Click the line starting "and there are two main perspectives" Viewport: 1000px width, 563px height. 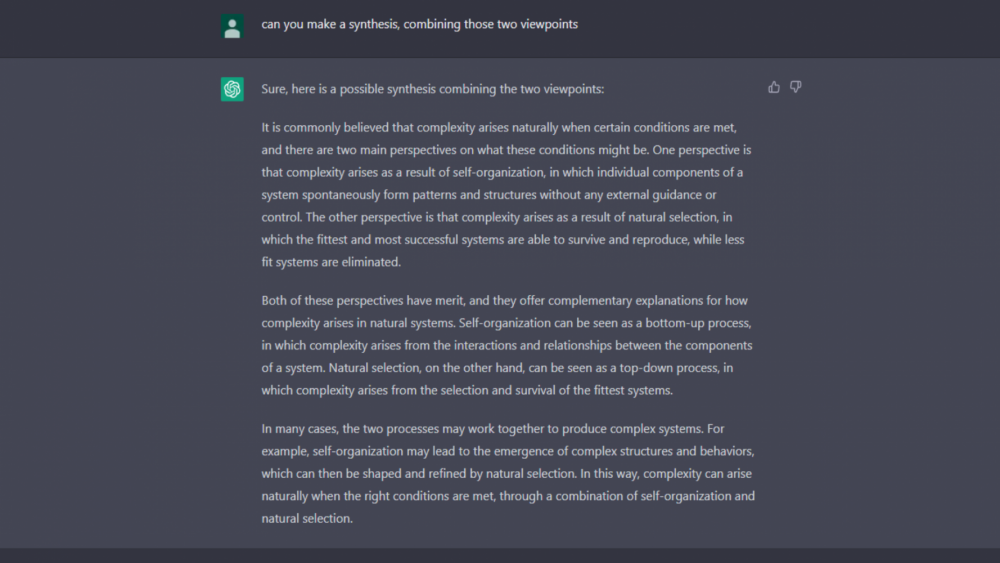[x=506, y=150]
